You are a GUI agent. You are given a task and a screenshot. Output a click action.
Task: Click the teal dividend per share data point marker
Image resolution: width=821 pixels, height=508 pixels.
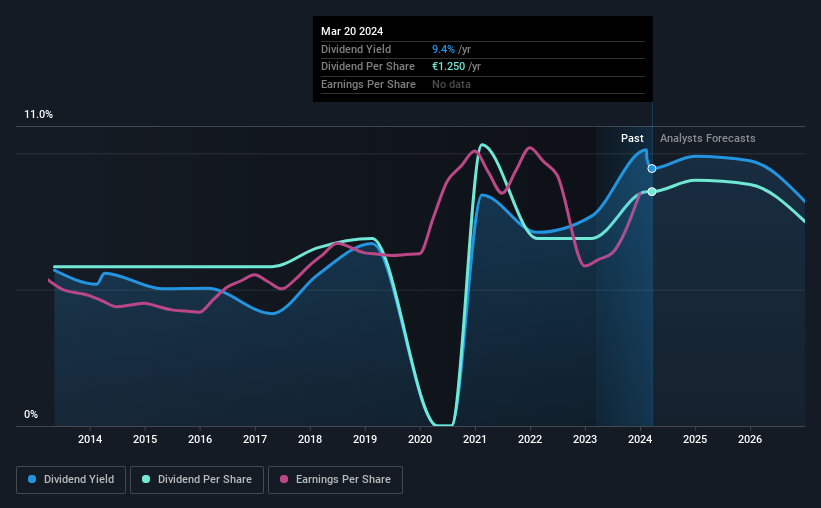652,192
